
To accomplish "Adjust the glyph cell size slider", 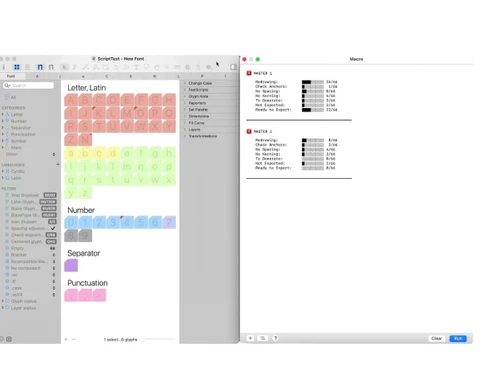I will click(x=158, y=339).
